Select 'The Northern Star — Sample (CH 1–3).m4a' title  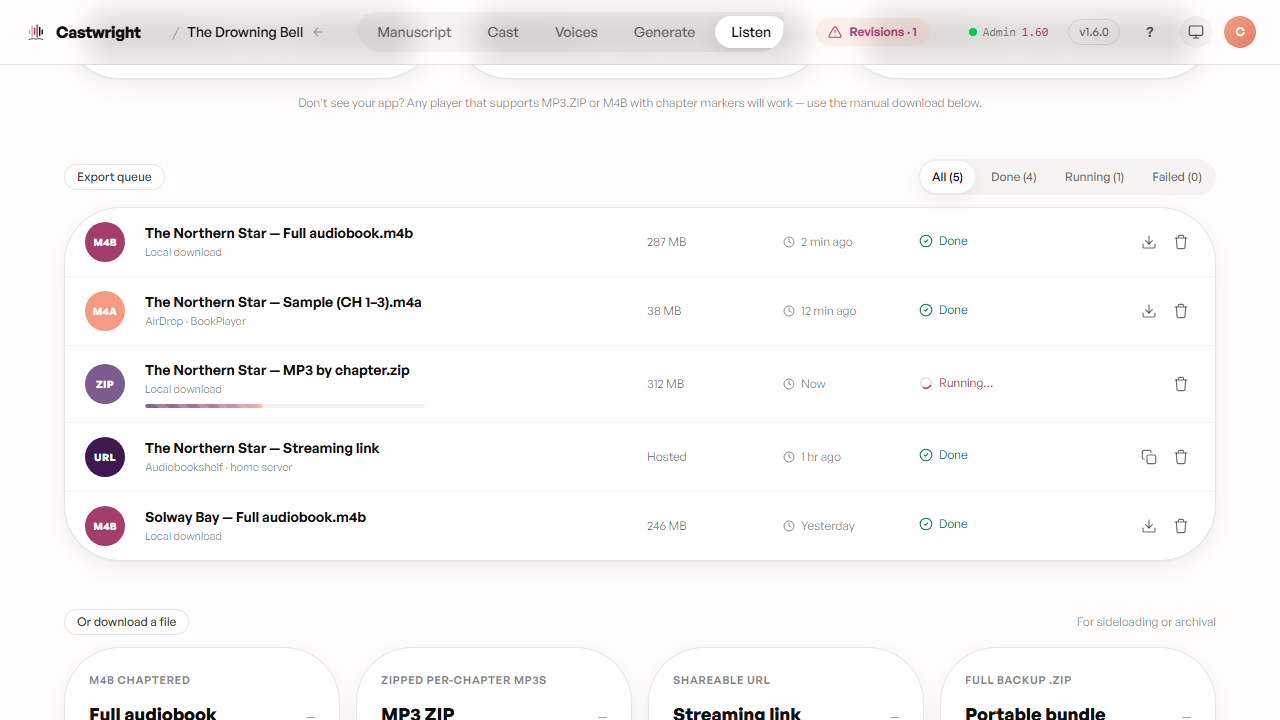coord(283,302)
